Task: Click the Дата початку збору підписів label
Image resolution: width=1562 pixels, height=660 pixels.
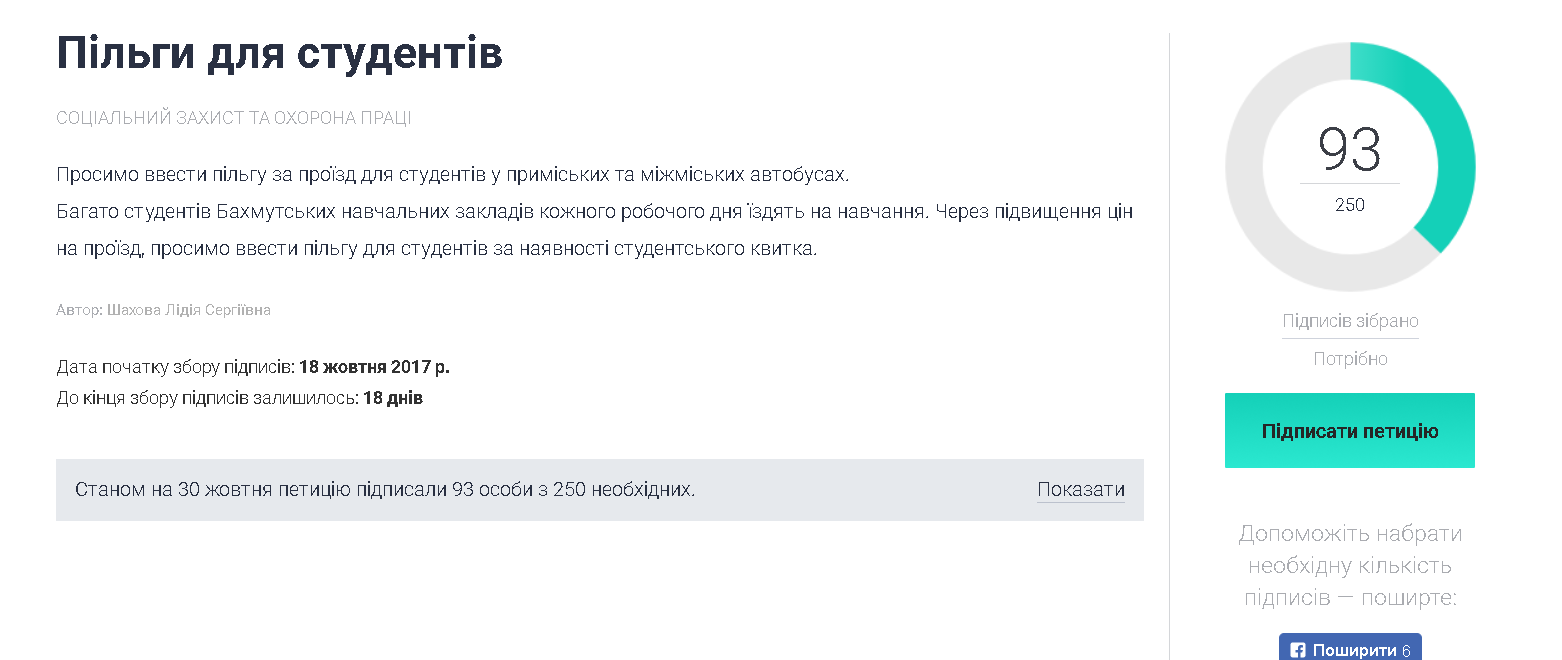Action: point(175,367)
